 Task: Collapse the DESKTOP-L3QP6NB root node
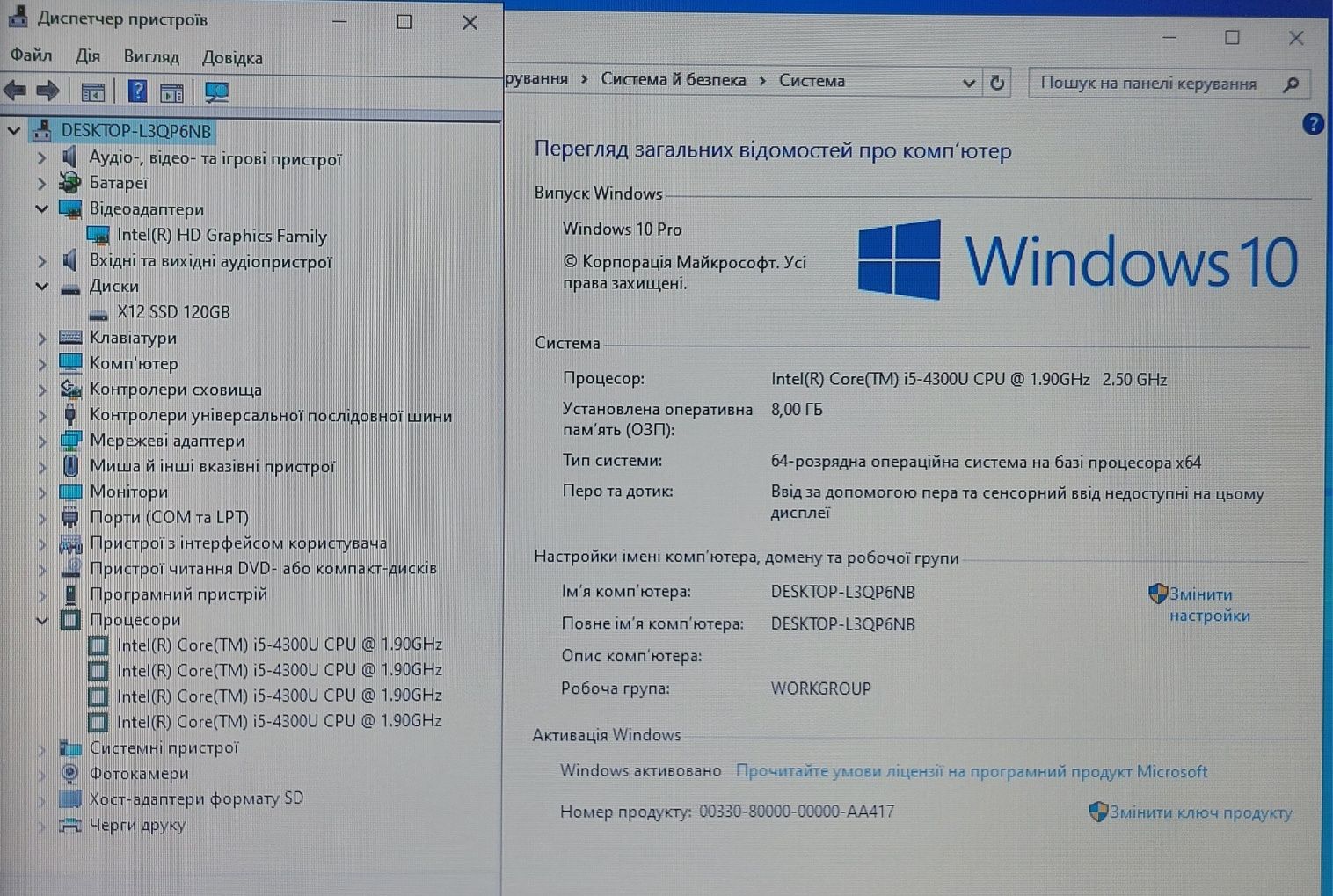[x=13, y=131]
